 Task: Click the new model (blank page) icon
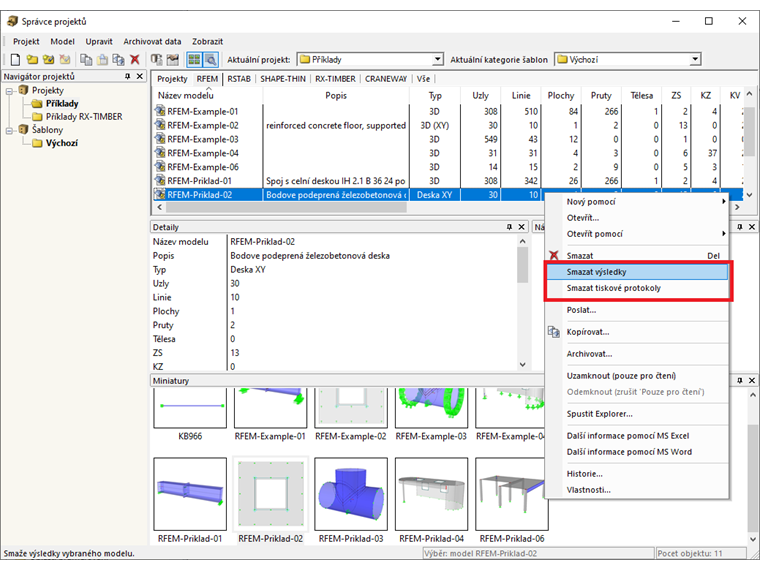tap(16, 60)
